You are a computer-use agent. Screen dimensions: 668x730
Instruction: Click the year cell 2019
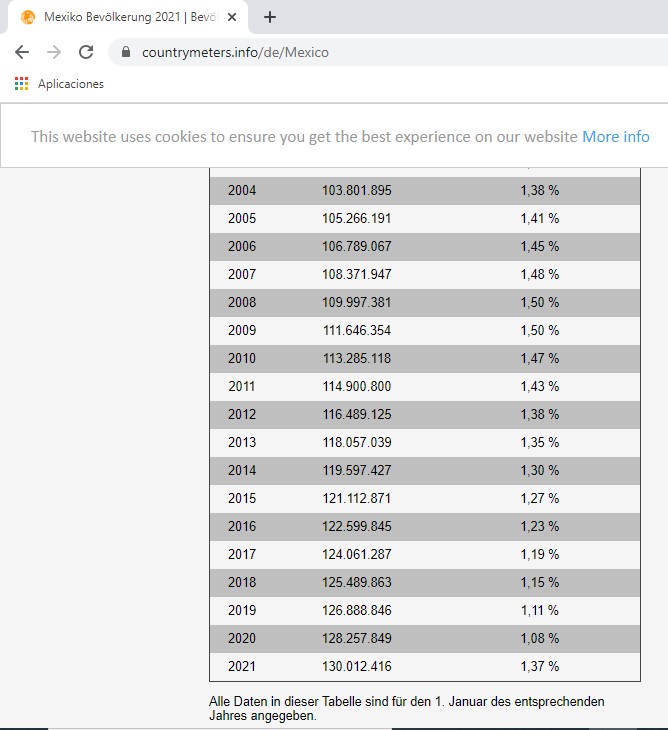tap(242, 610)
